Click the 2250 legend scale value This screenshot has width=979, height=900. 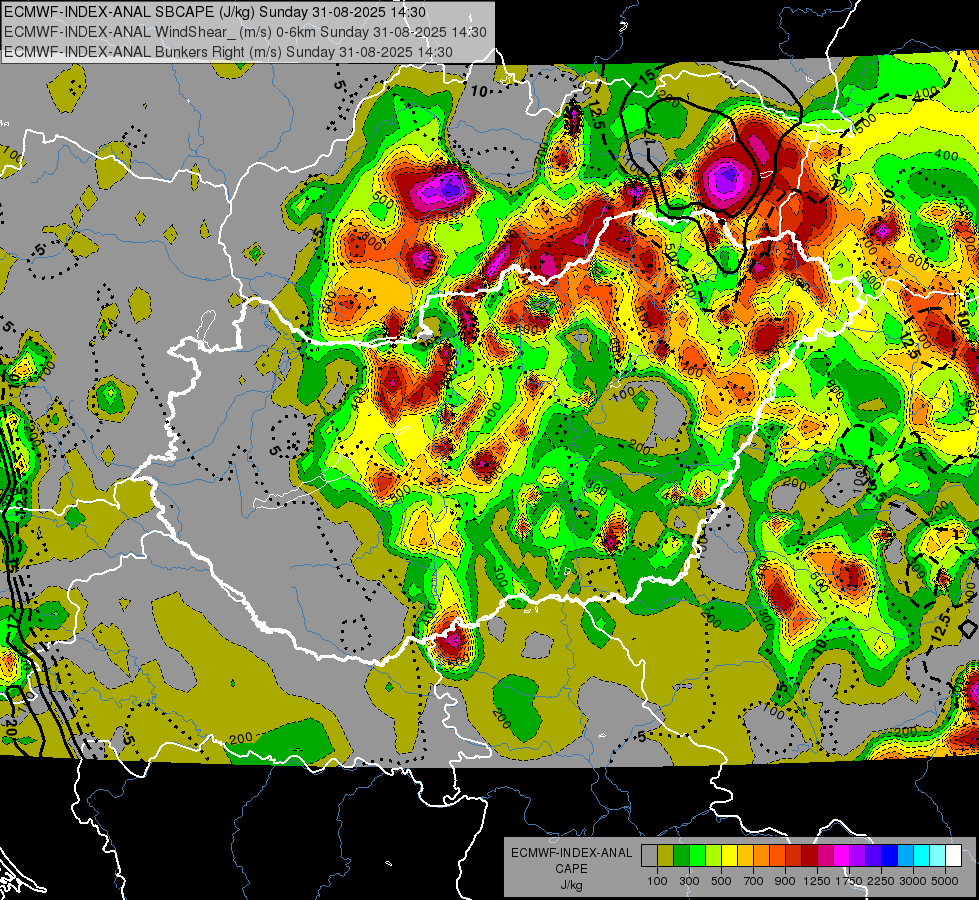click(881, 881)
